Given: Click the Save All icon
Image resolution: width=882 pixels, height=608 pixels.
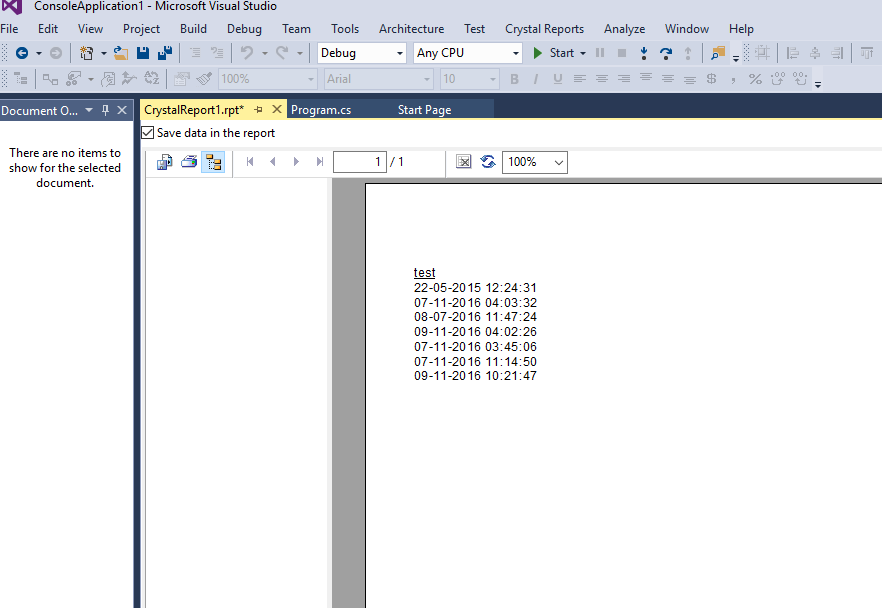Looking at the screenshot, I should point(165,53).
